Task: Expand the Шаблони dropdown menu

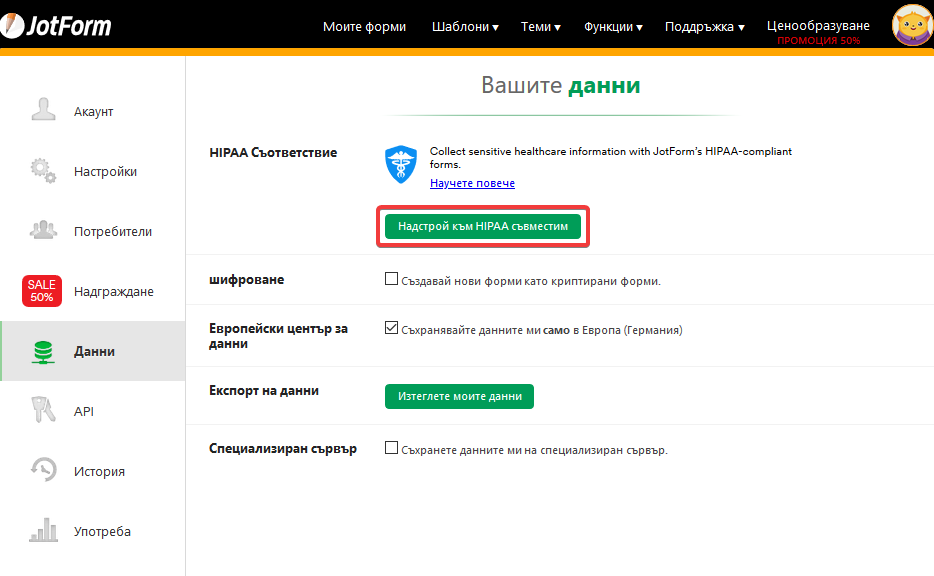Action: pyautogui.click(x=465, y=27)
